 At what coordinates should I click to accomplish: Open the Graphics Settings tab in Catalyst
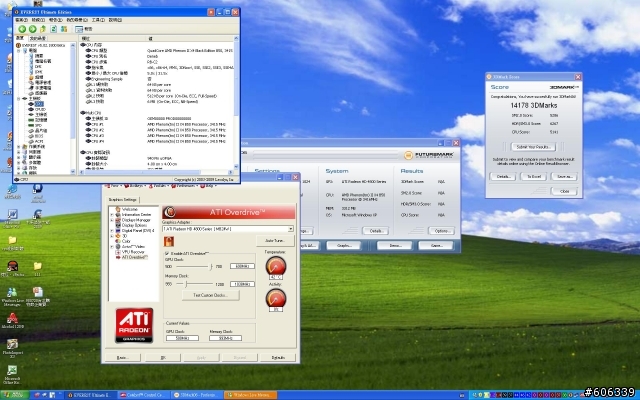point(122,200)
